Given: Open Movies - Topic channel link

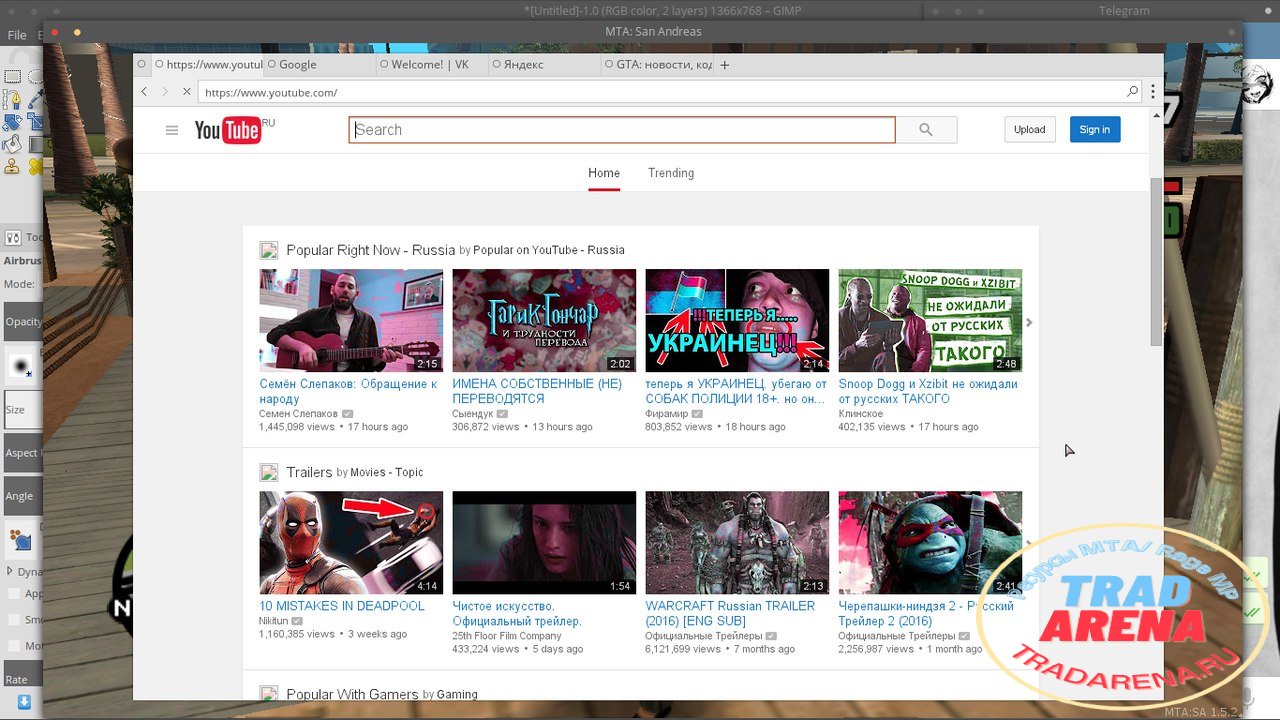Looking at the screenshot, I should 387,472.
